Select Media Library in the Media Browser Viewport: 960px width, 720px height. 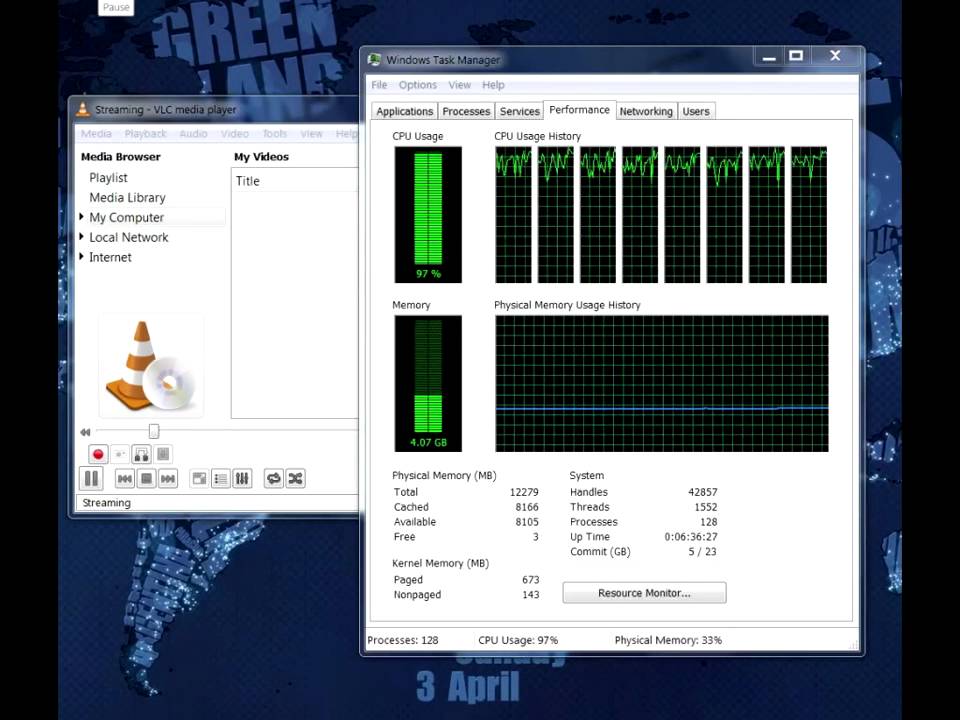[127, 197]
